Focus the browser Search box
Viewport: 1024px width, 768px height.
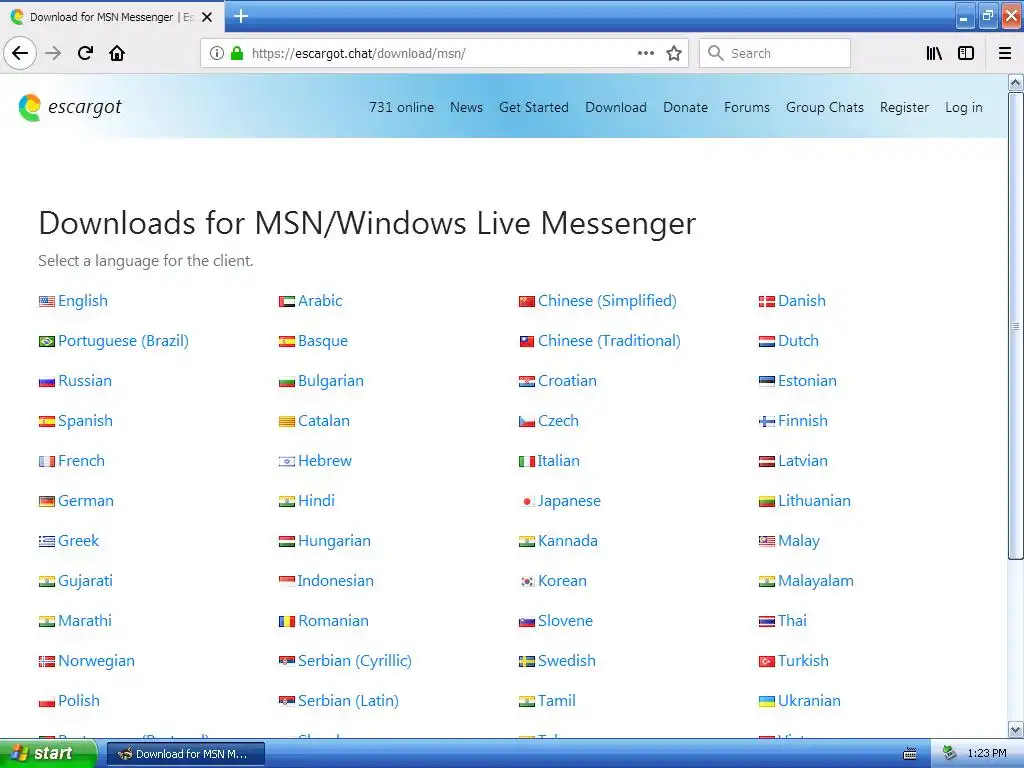click(775, 53)
